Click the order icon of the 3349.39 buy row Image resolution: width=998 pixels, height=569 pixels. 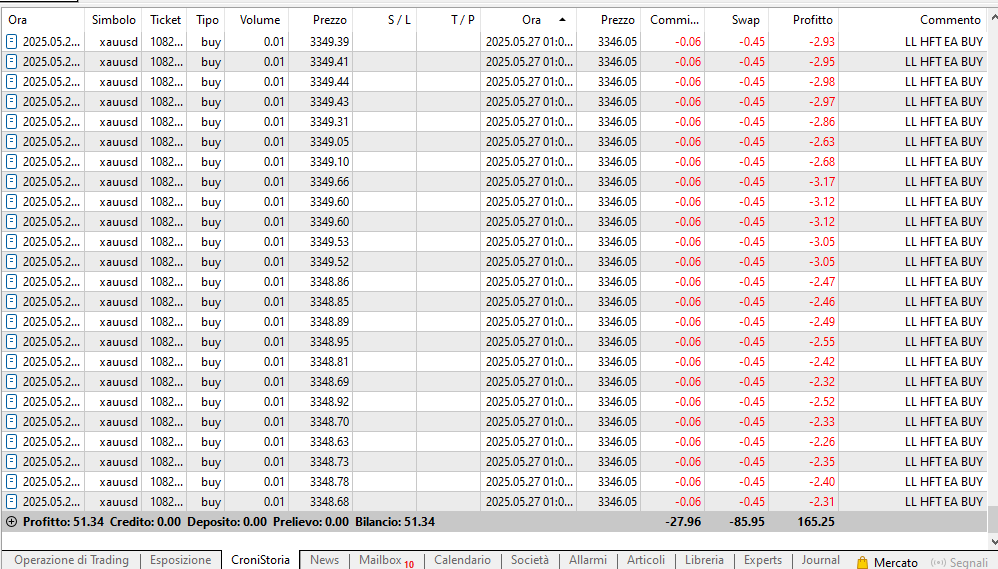point(11,42)
